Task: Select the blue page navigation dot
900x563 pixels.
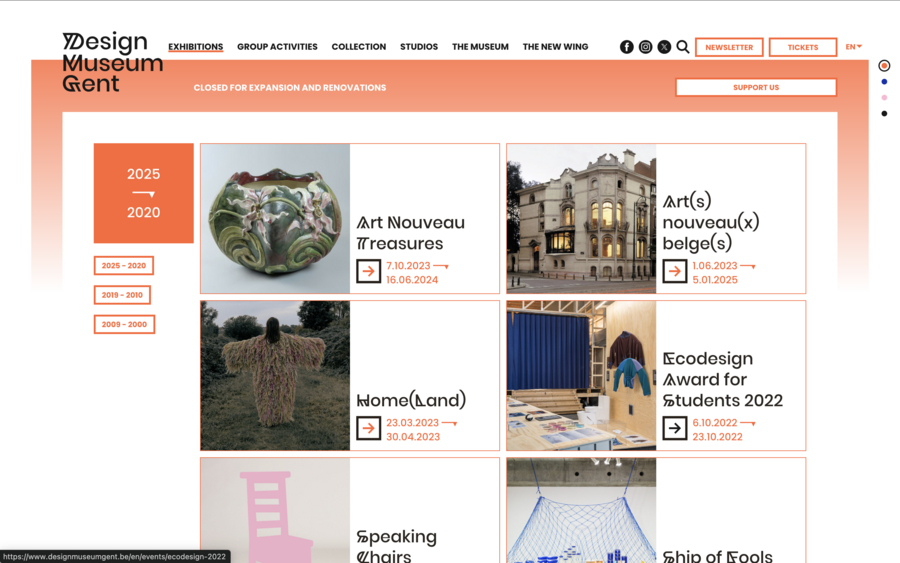Action: point(884,81)
